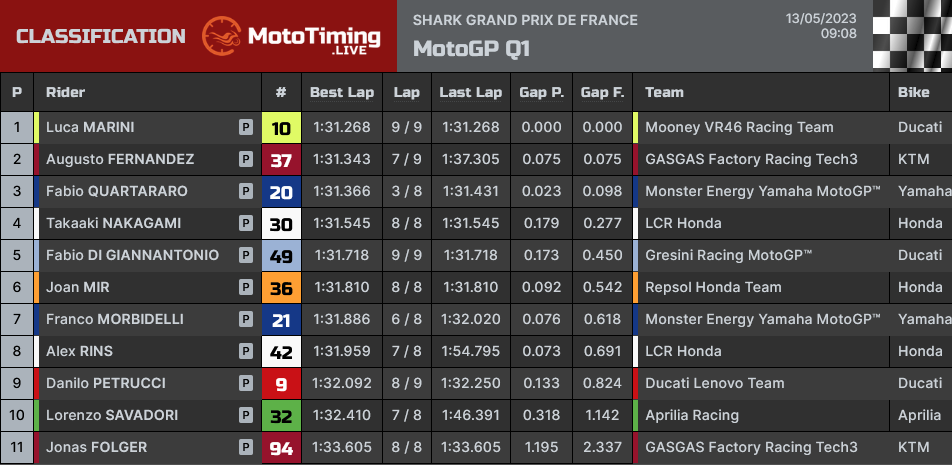Click the P badge beside Alex RINS
The width and height of the screenshot is (952, 465).
(245, 351)
